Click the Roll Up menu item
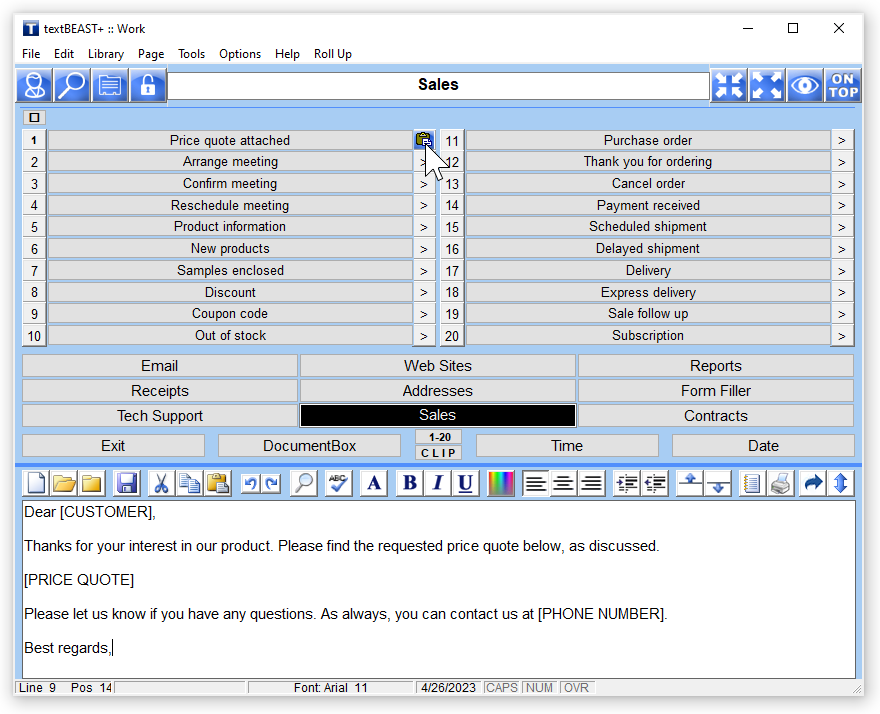Screen dimensions: 880x714 click(x=333, y=54)
